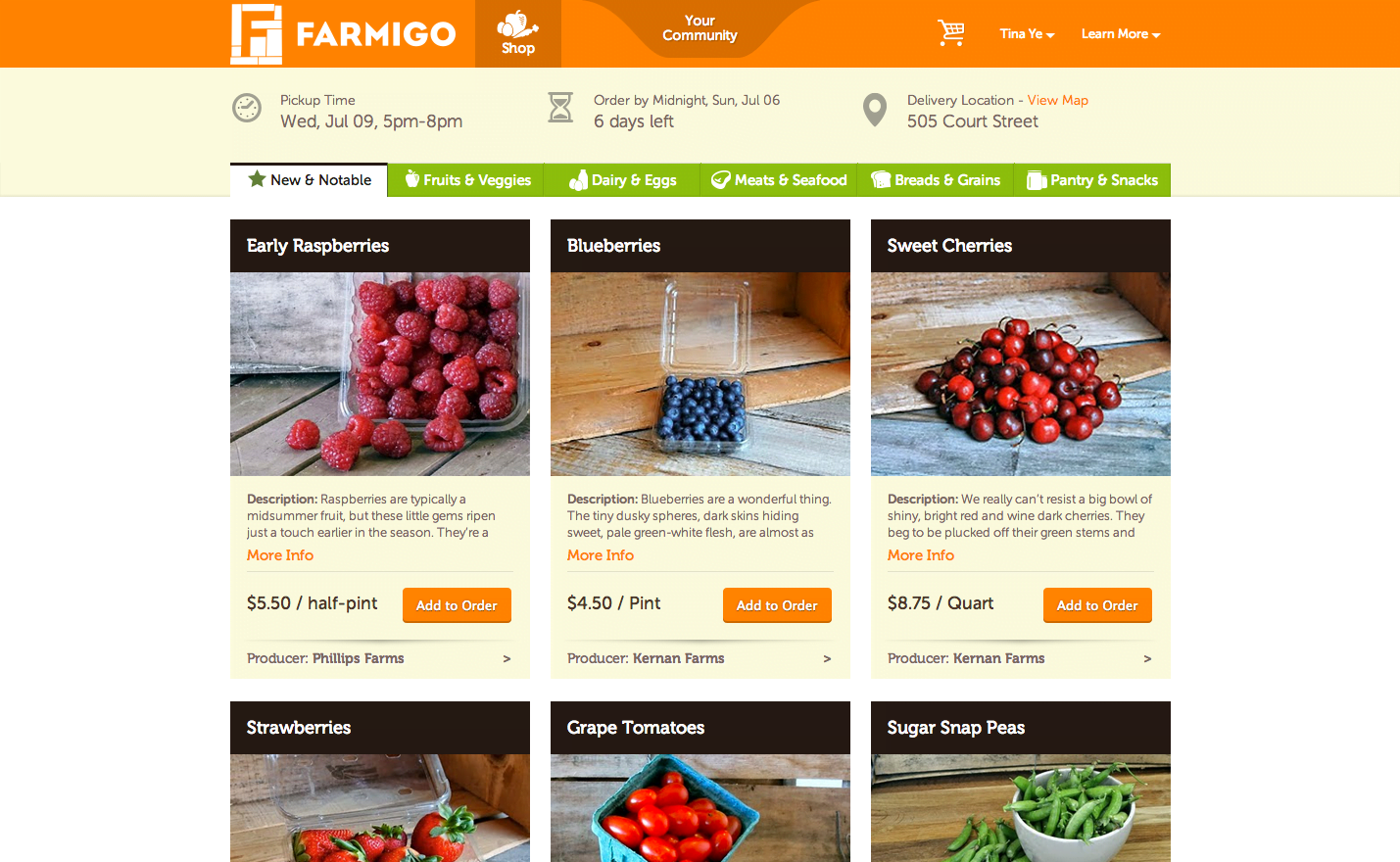
Task: Add Early Raspberries to order
Action: click(457, 605)
